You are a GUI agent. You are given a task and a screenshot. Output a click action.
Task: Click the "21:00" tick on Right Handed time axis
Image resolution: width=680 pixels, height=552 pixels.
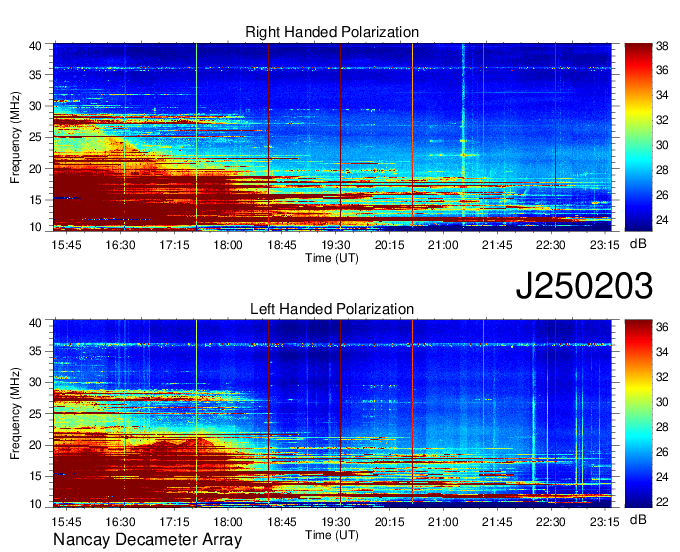point(443,245)
